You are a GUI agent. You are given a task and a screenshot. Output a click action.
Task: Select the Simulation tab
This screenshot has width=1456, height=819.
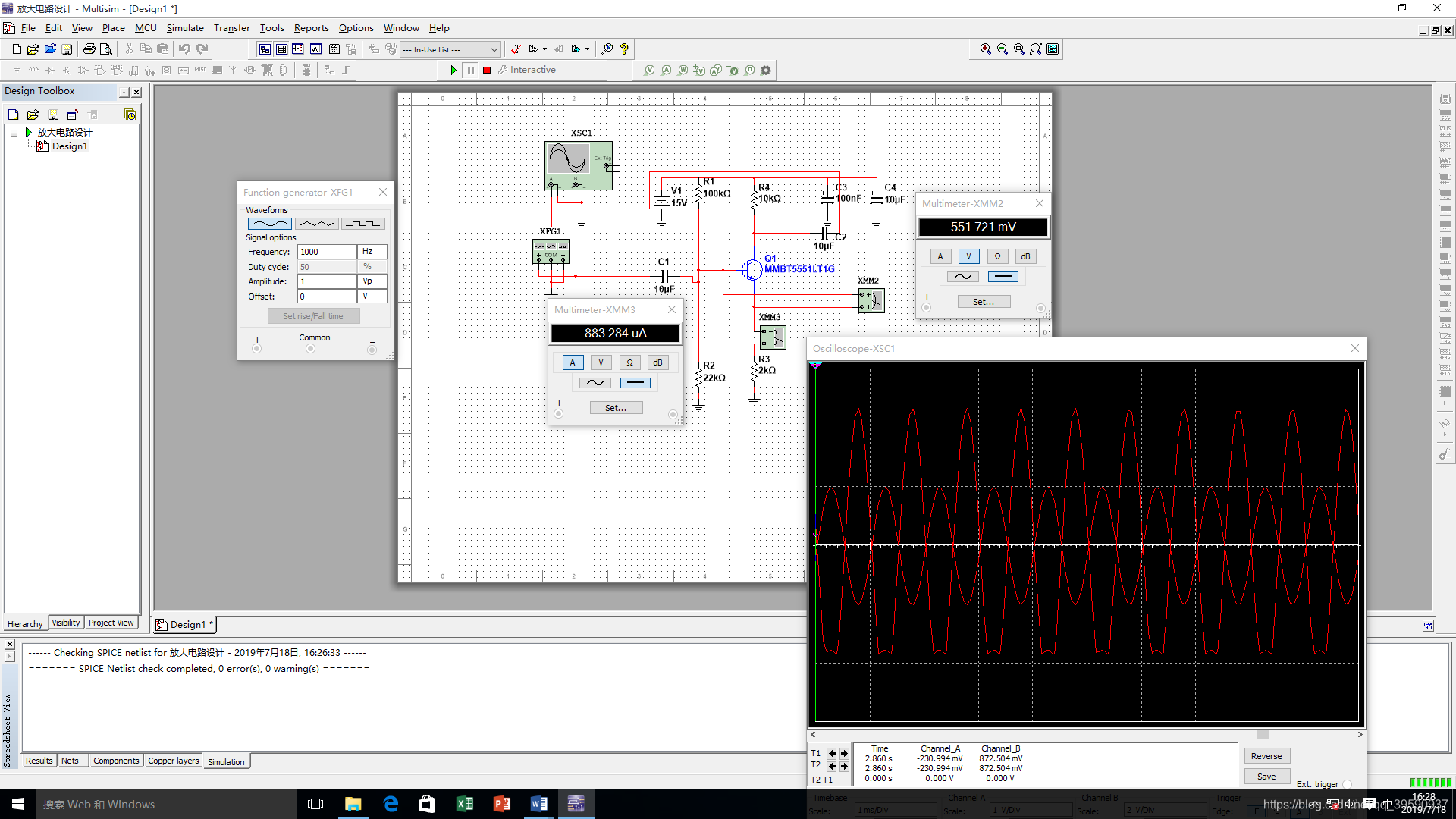click(x=225, y=761)
